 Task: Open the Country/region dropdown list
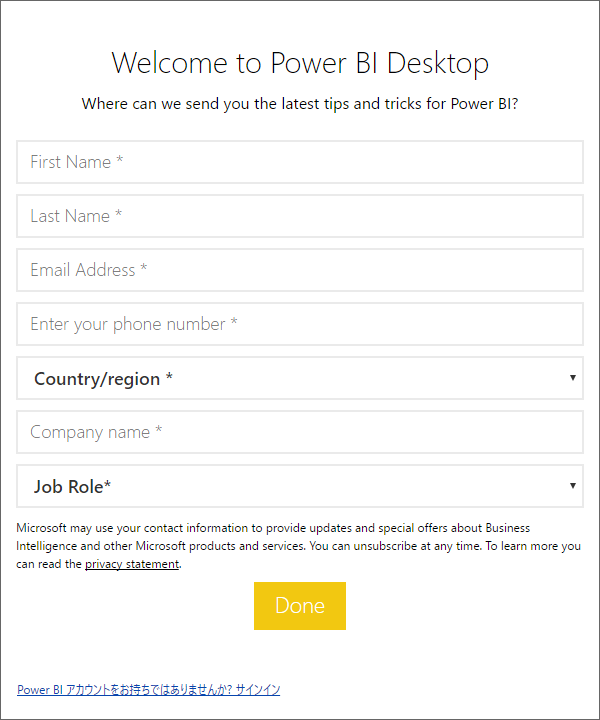coord(300,378)
